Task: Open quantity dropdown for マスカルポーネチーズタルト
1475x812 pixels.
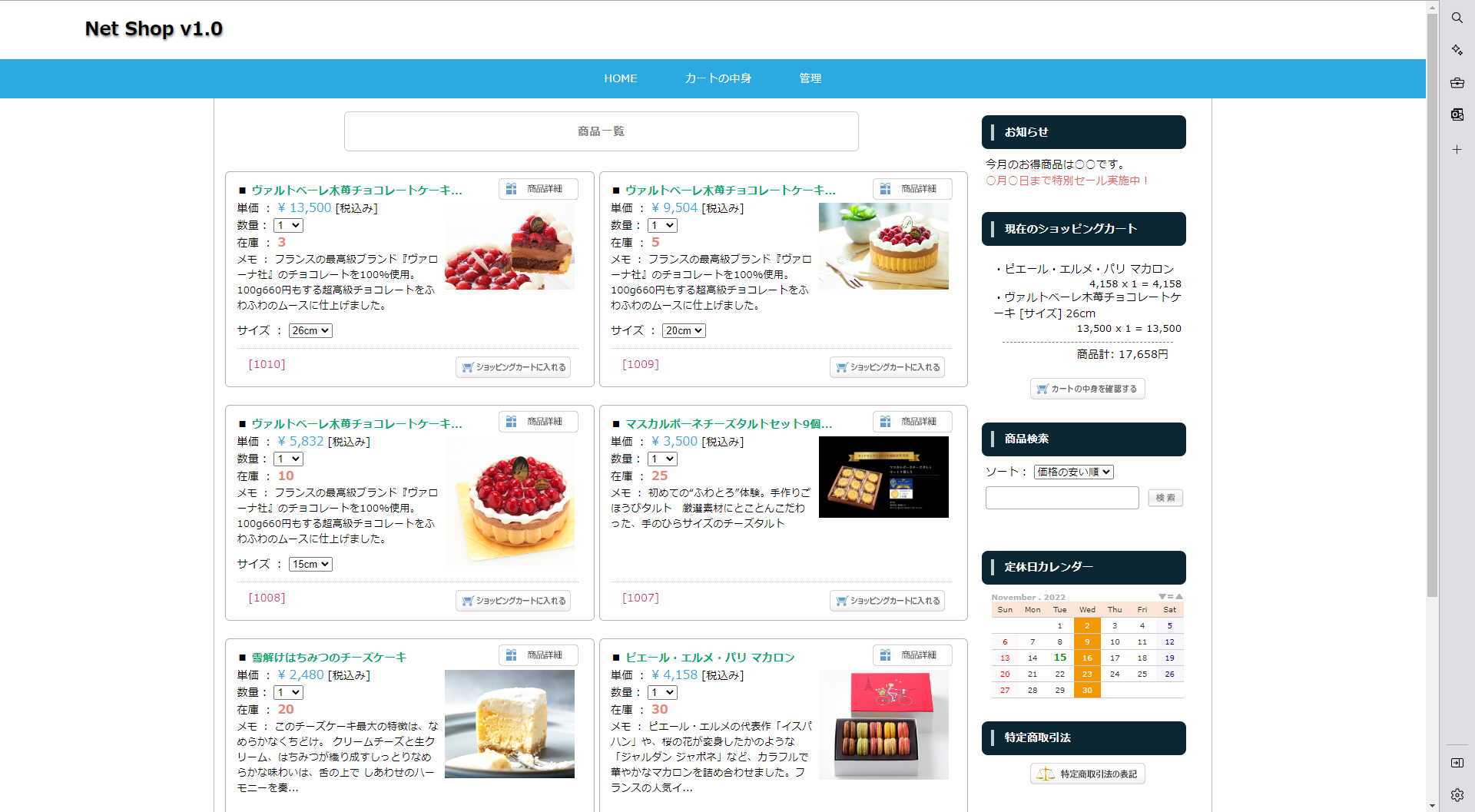Action: 662,459
